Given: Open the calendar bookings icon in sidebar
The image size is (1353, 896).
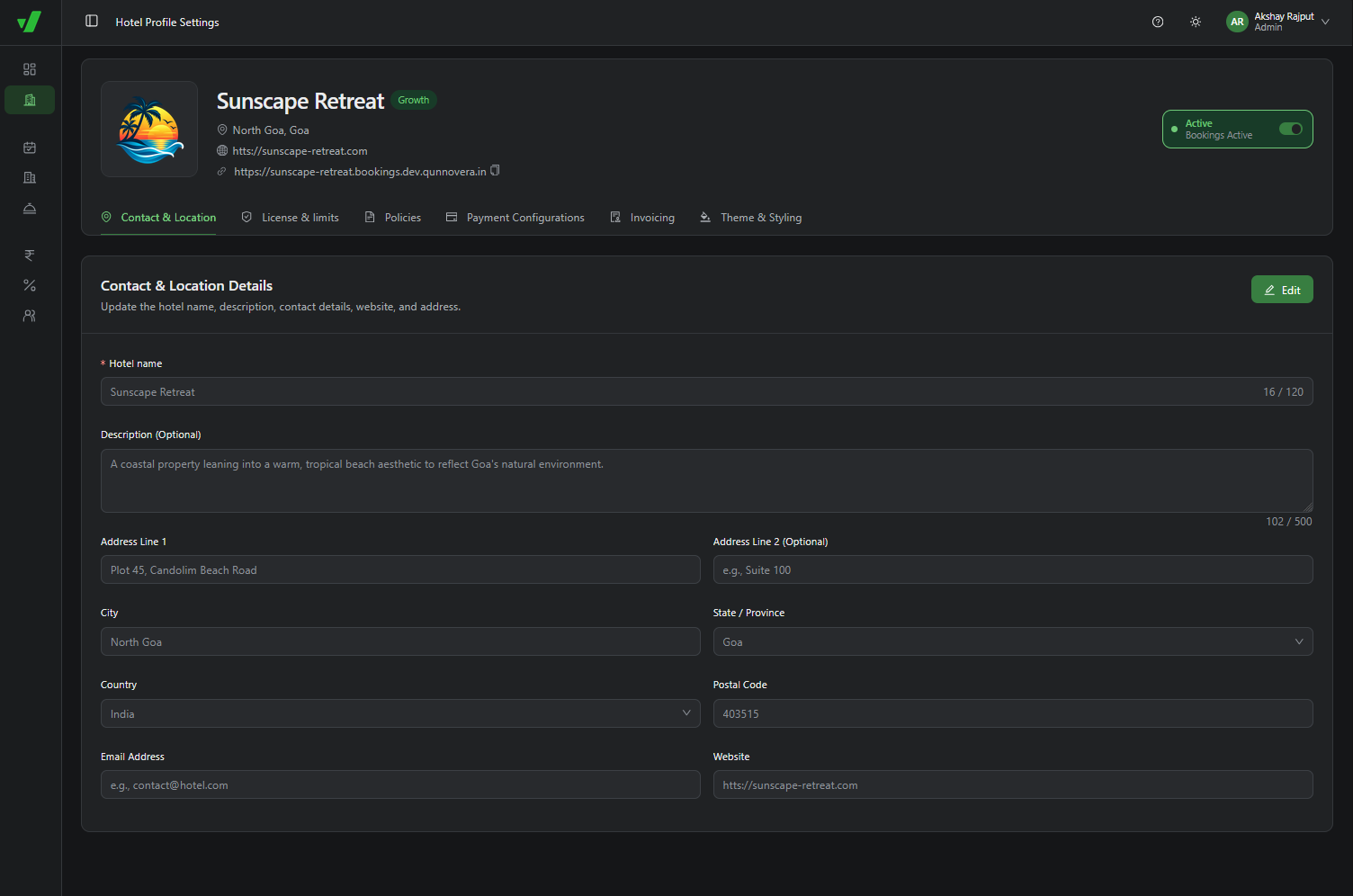Looking at the screenshot, I should pos(30,148).
